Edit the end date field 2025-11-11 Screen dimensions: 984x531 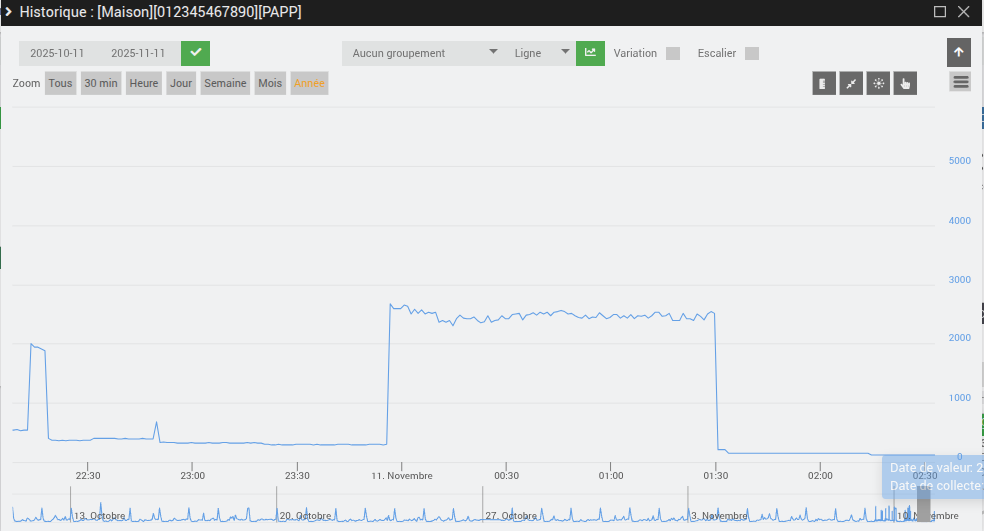point(138,53)
